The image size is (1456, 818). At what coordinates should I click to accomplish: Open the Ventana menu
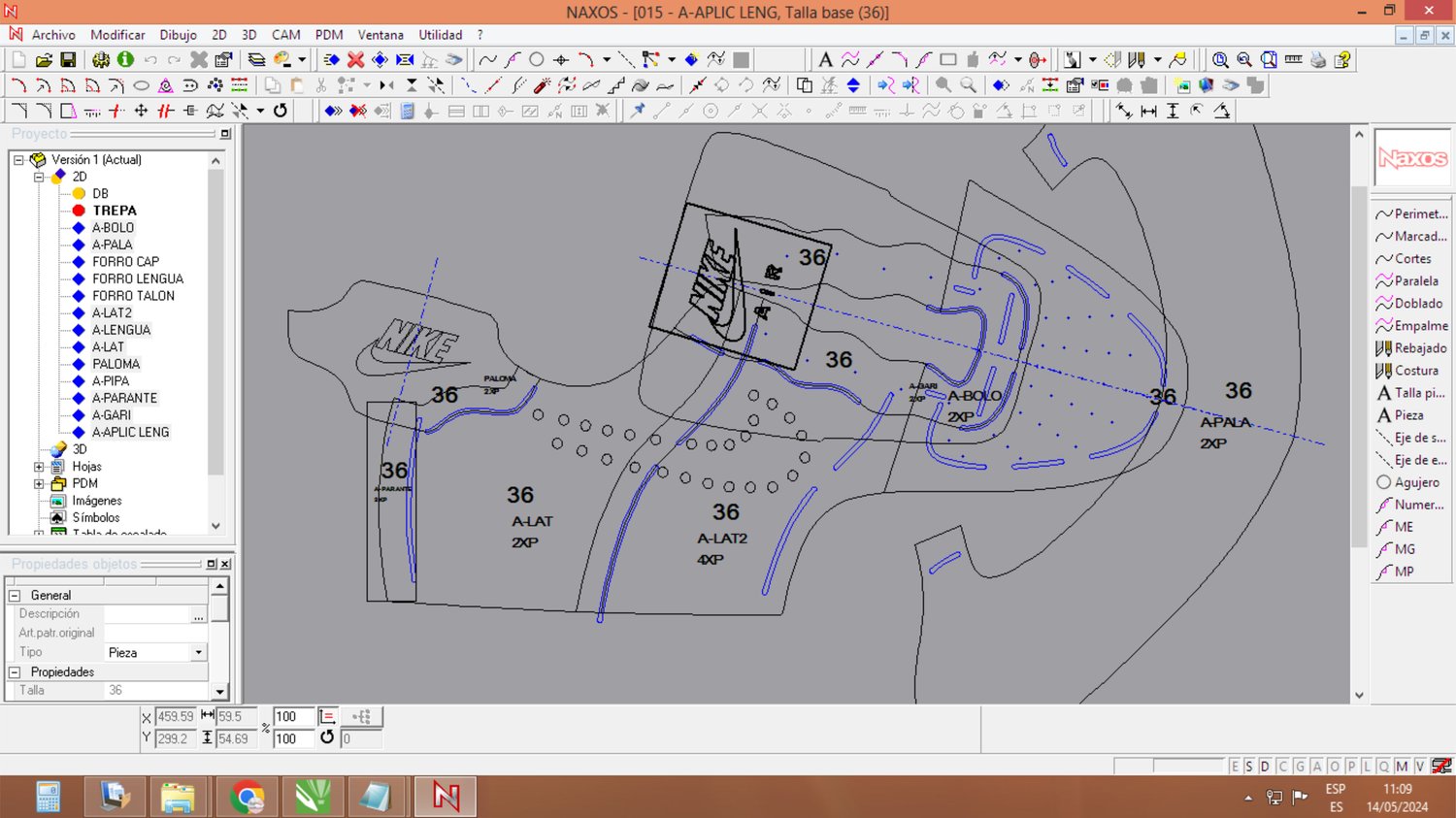pyautogui.click(x=381, y=35)
